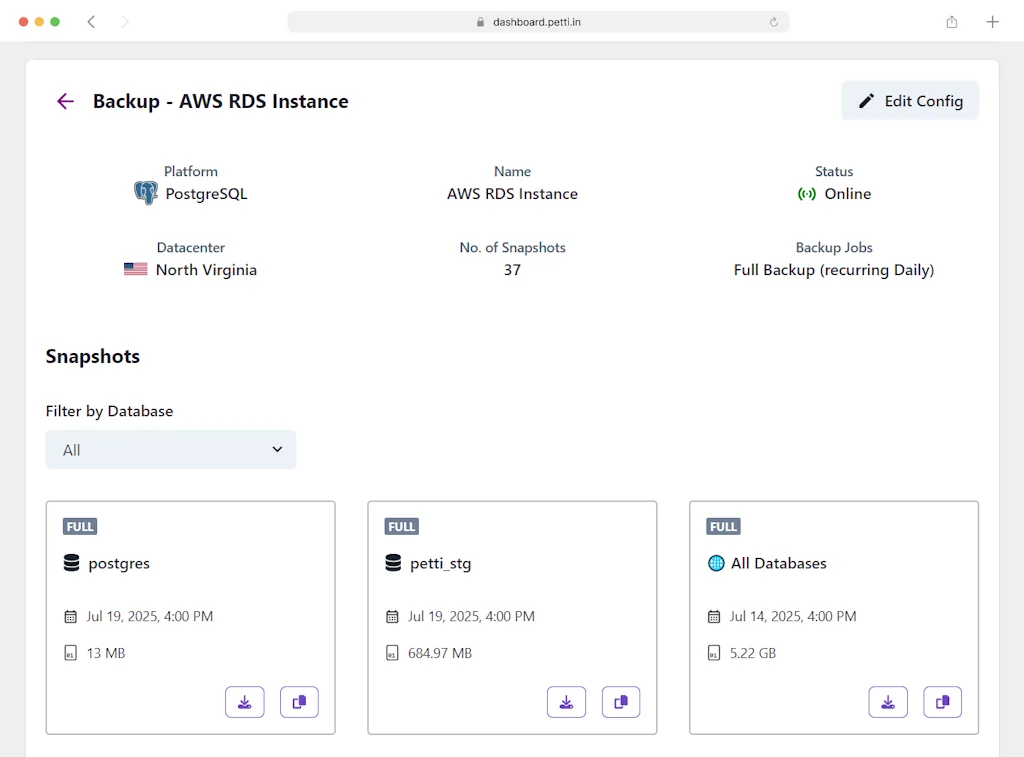Download the All Databases snapshot
1024x757 pixels.
coord(888,702)
